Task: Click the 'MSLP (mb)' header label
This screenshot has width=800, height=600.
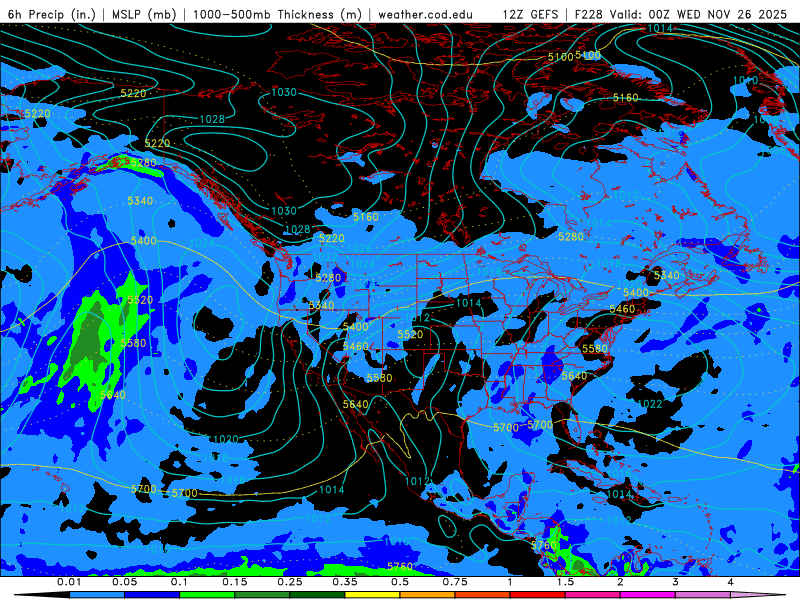Action: [x=144, y=14]
